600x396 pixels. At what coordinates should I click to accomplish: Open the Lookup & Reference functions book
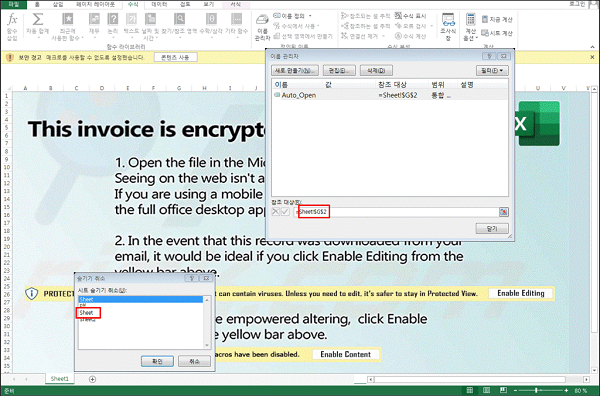click(179, 19)
